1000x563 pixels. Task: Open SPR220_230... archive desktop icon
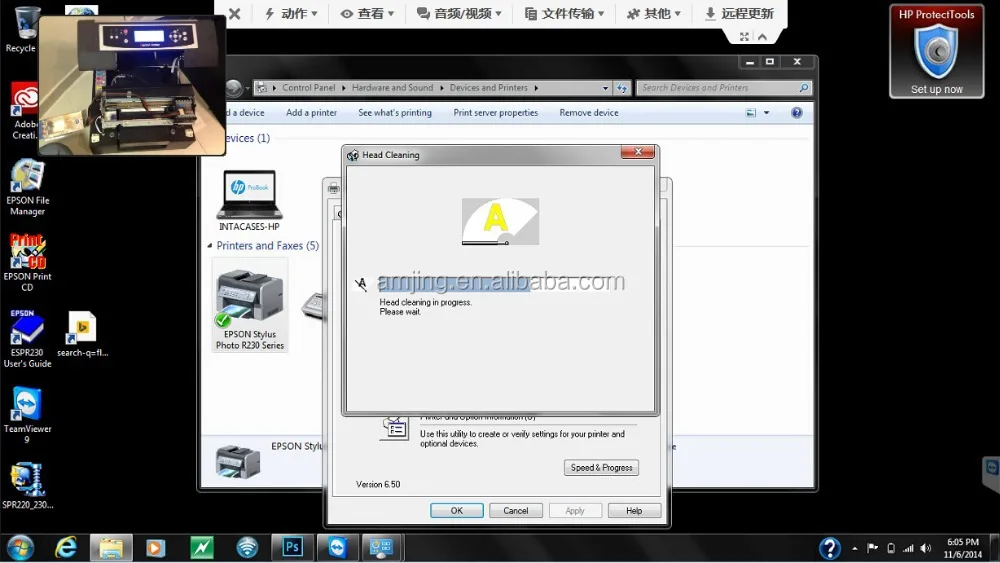27,486
